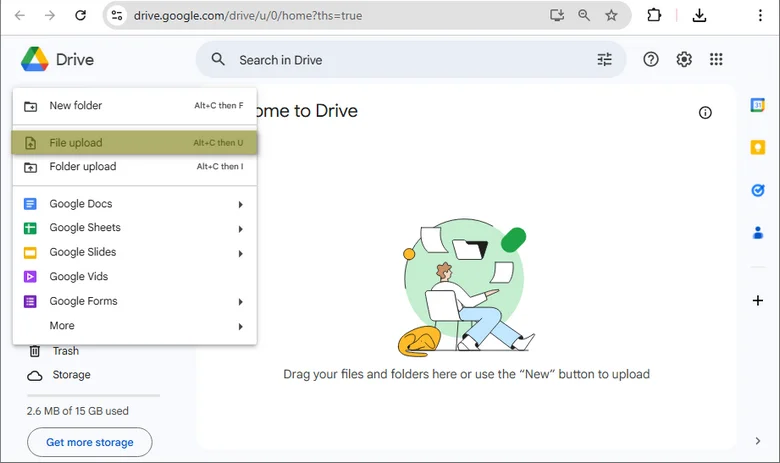Image resolution: width=780 pixels, height=463 pixels.
Task: Go forward in the browser
Action: point(50,15)
